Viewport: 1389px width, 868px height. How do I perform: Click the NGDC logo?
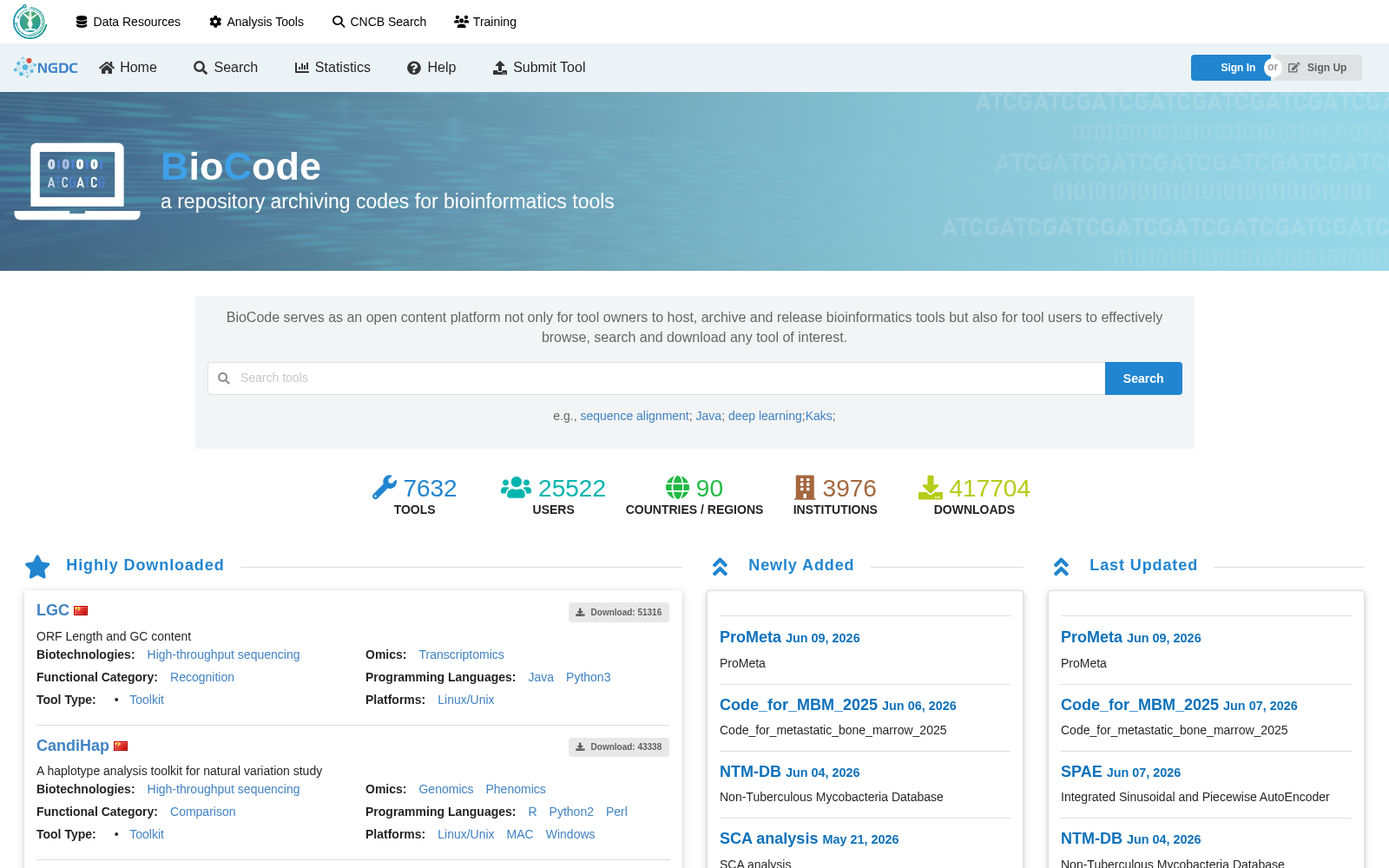(x=46, y=68)
